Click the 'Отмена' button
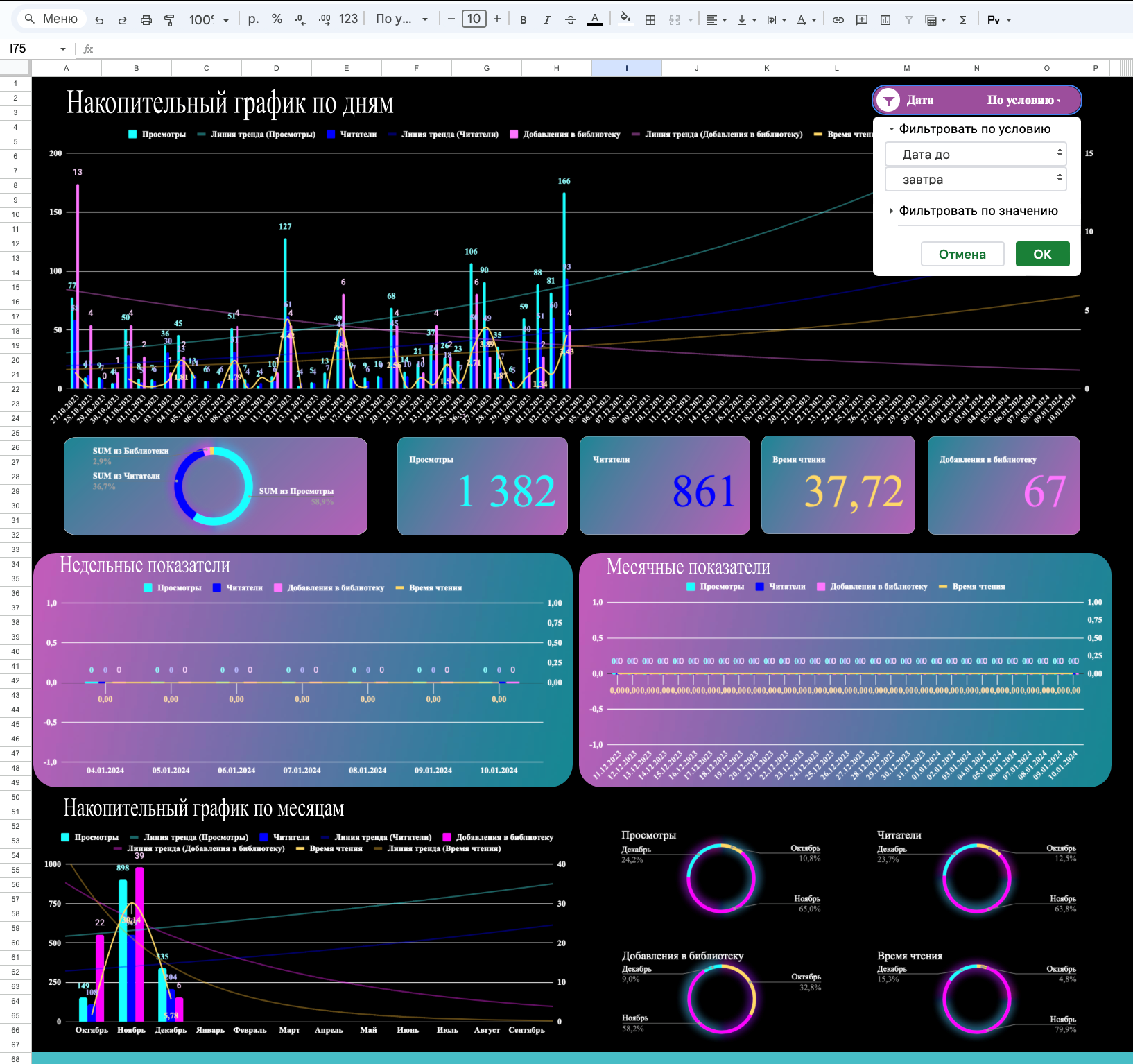The width and height of the screenshot is (1133, 1064). point(962,254)
